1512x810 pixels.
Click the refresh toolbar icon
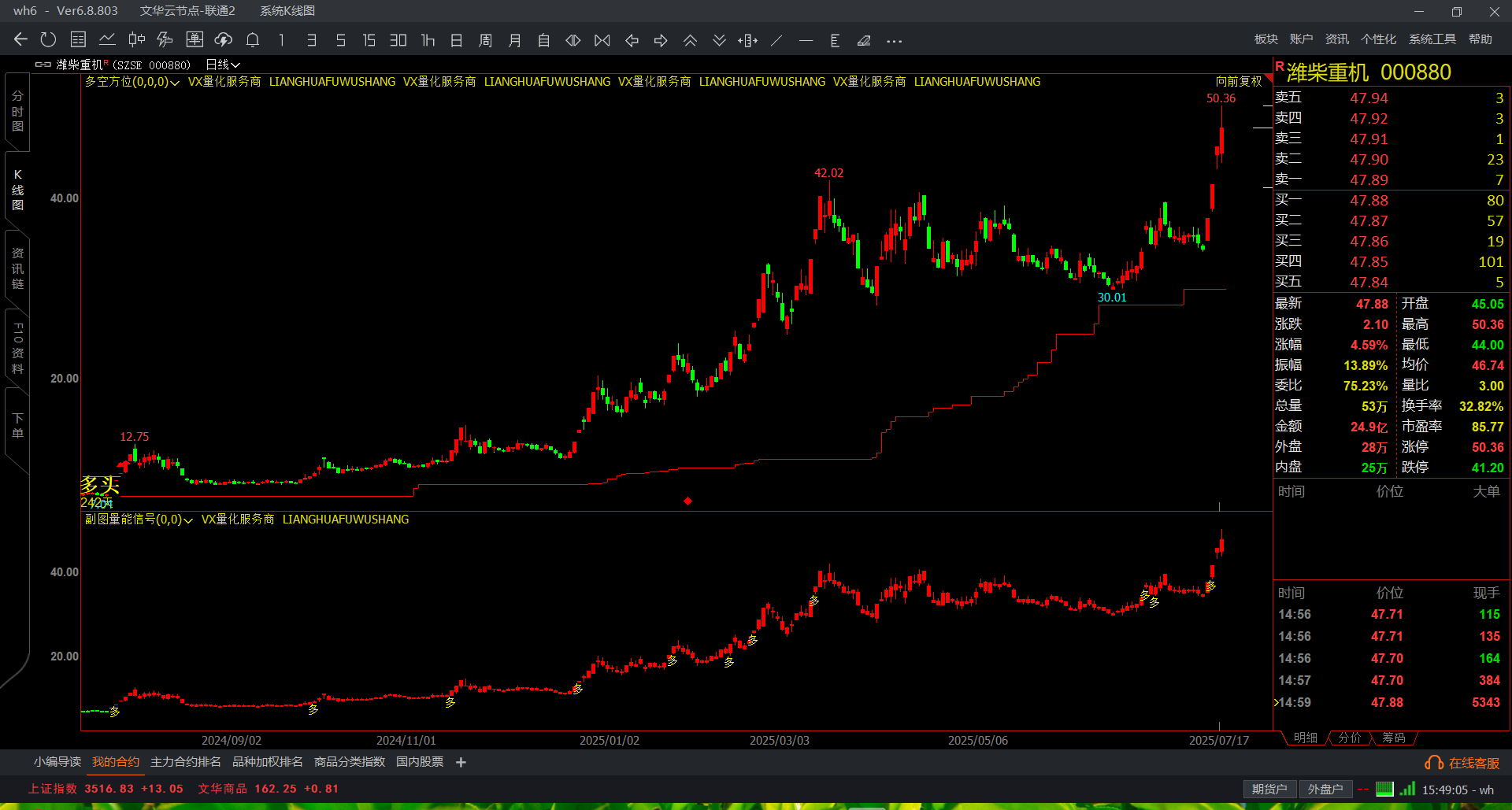(x=48, y=39)
